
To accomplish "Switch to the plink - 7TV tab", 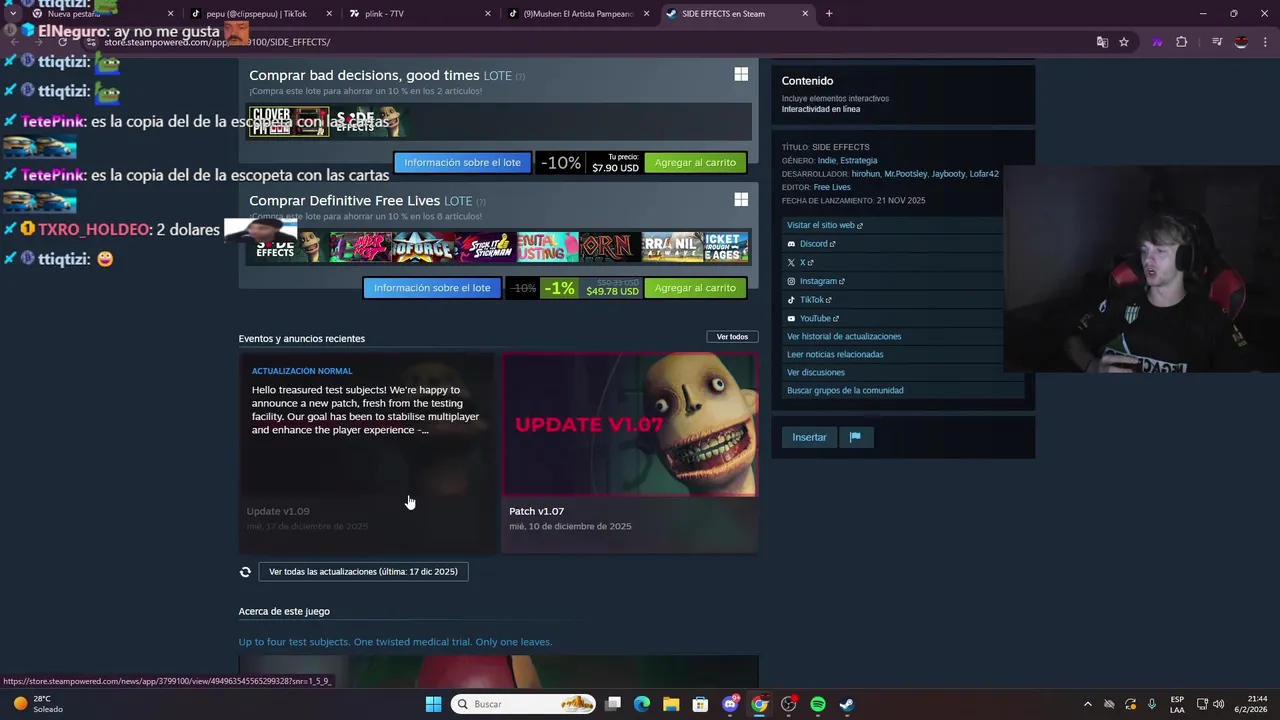I will (x=420, y=14).
